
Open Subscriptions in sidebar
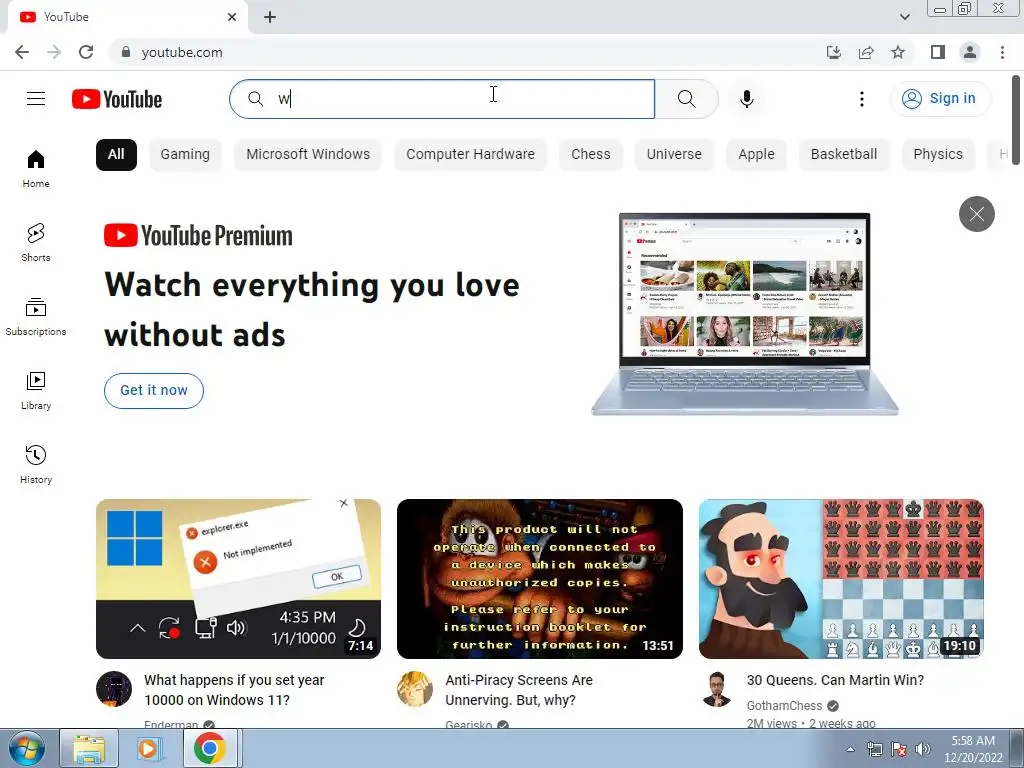click(x=36, y=317)
